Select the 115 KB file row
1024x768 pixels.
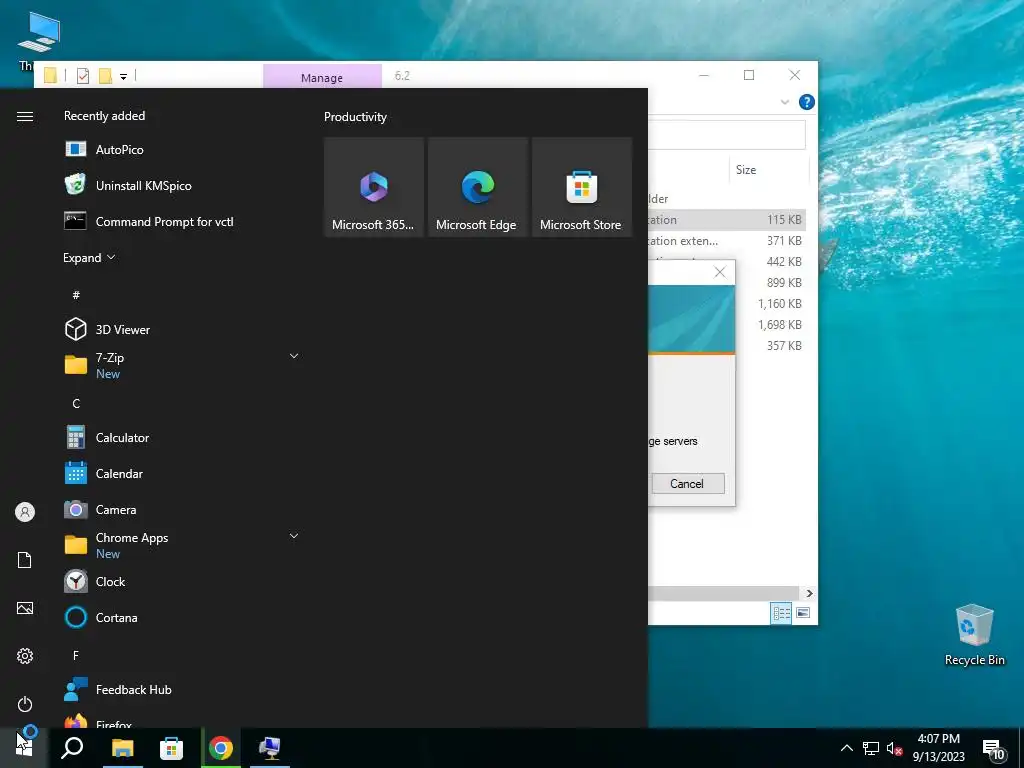[x=726, y=220]
